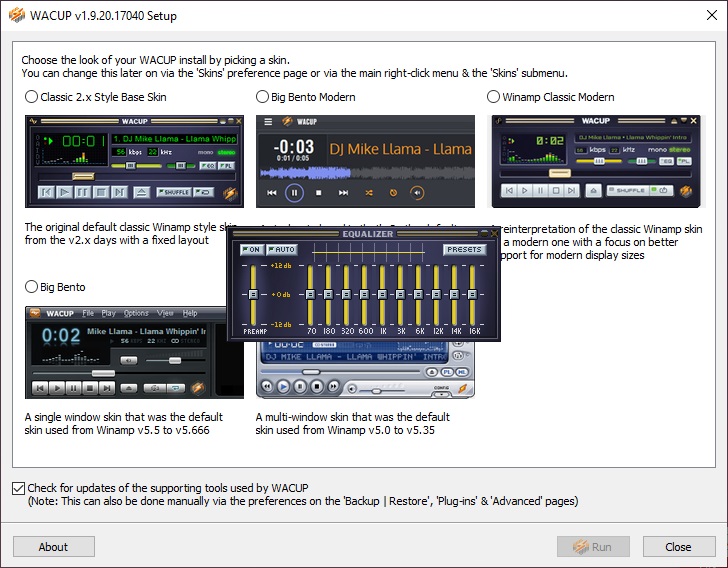Click the About button
The height and width of the screenshot is (568, 728).
click(x=53, y=547)
